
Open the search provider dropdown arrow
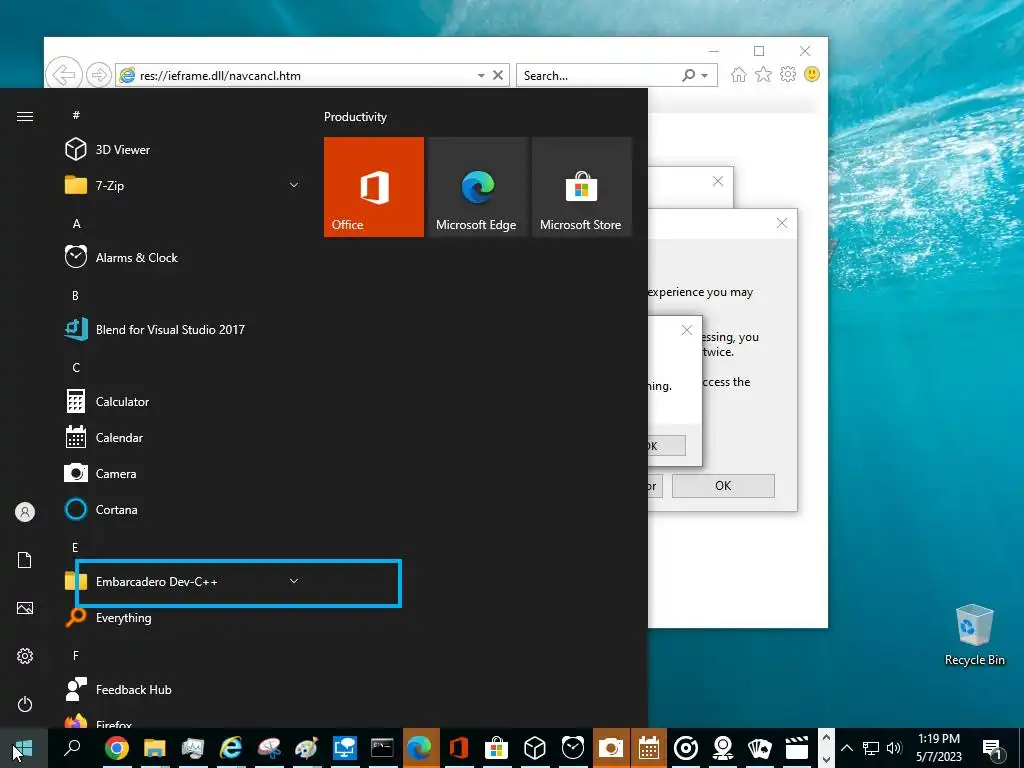click(x=705, y=76)
